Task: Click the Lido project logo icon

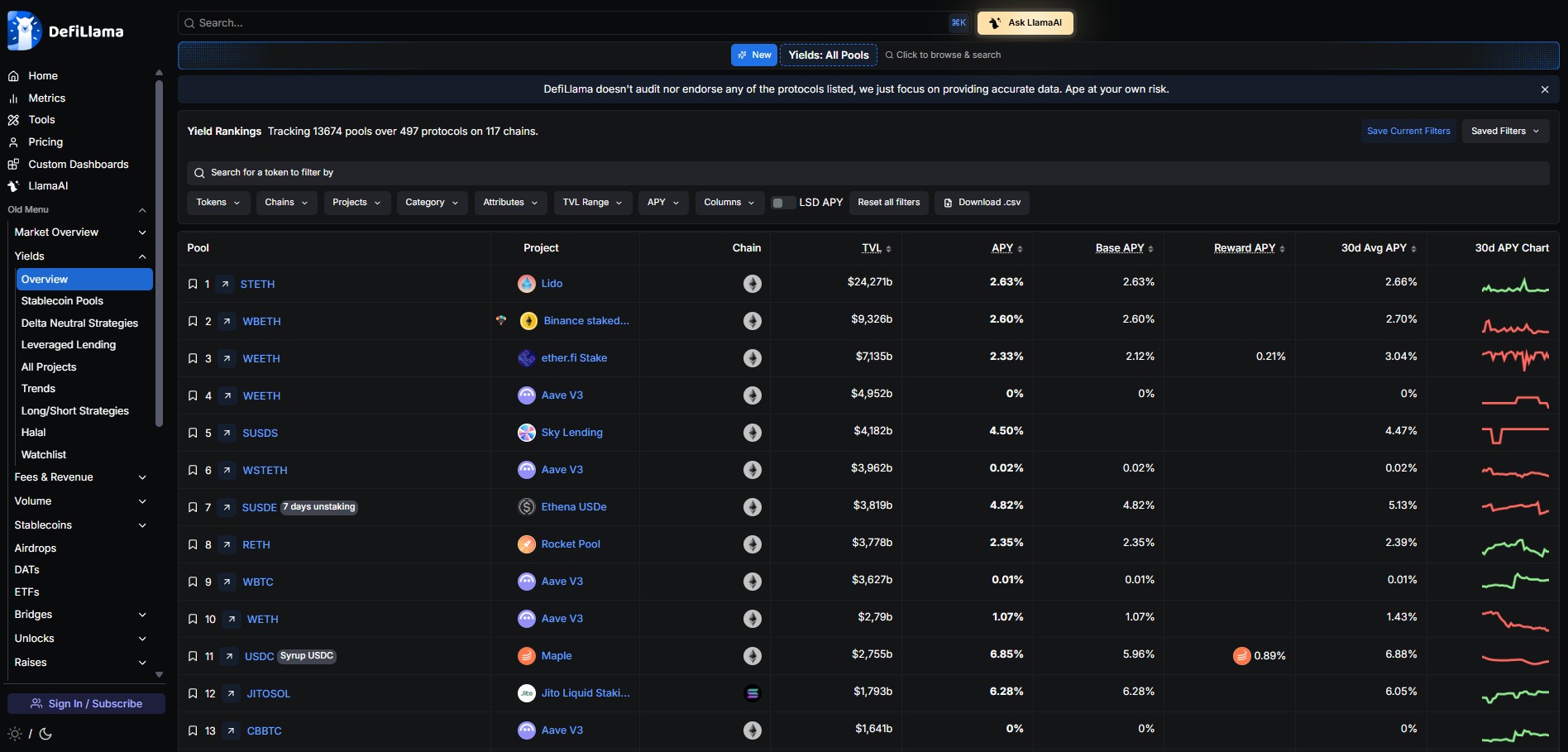Action: pos(527,284)
